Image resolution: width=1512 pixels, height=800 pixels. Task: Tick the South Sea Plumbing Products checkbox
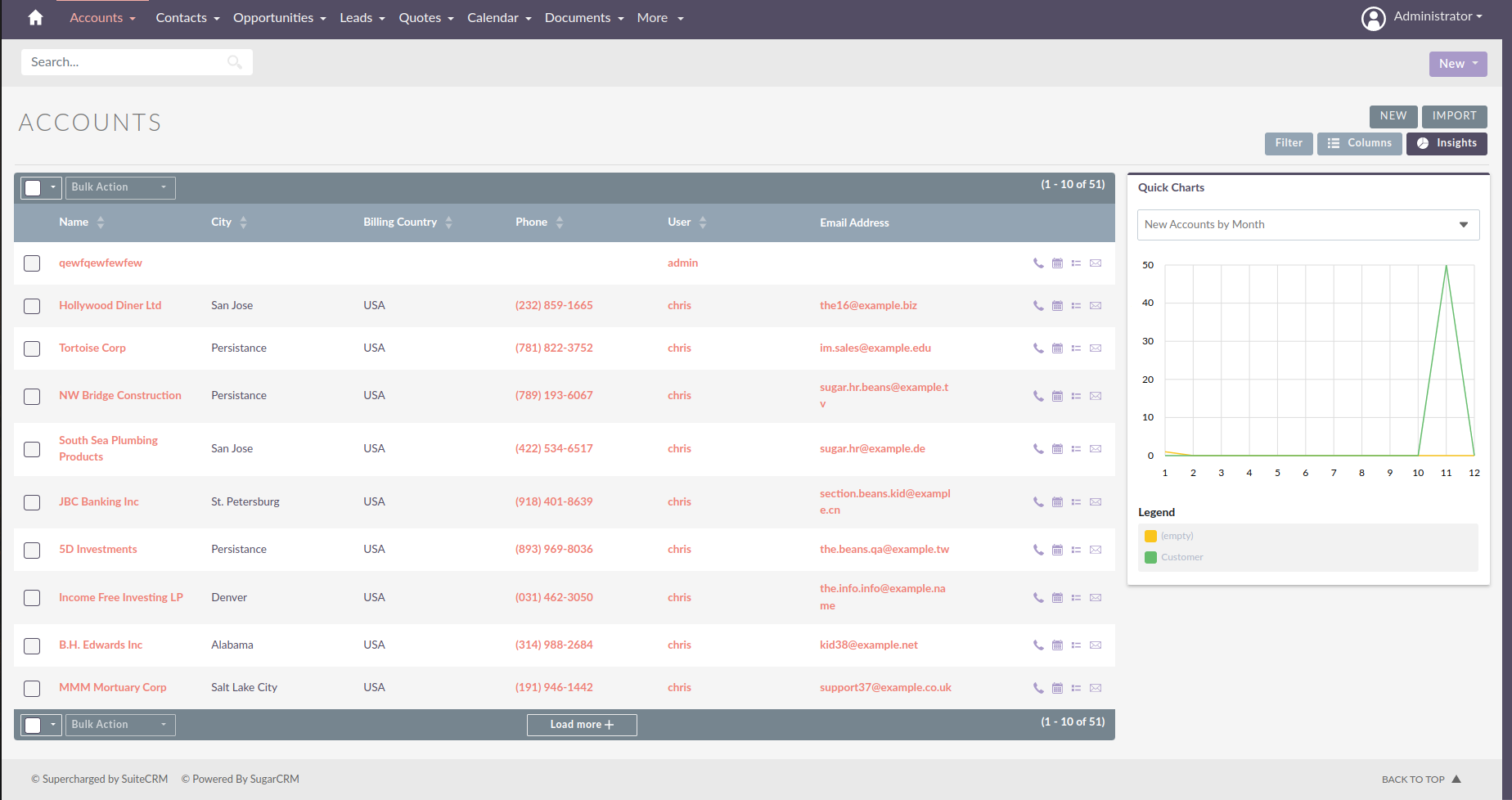(32, 449)
